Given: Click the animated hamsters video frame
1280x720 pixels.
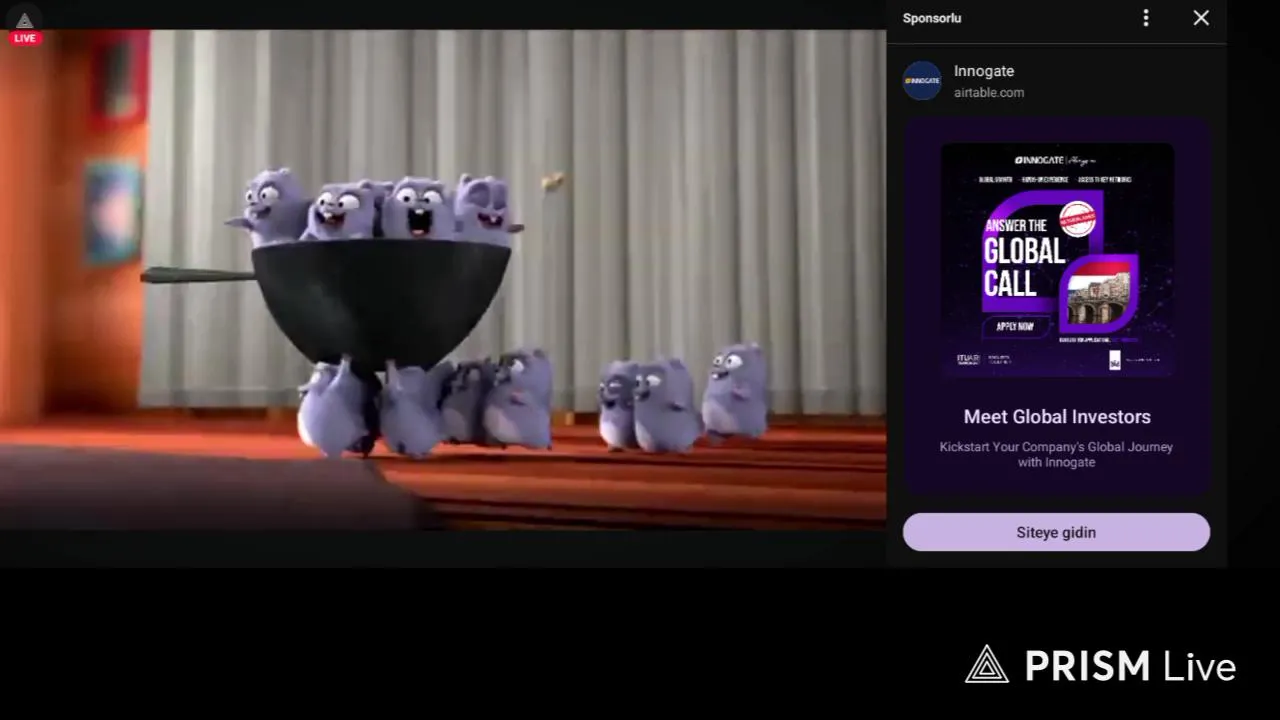Looking at the screenshot, I should [x=443, y=280].
